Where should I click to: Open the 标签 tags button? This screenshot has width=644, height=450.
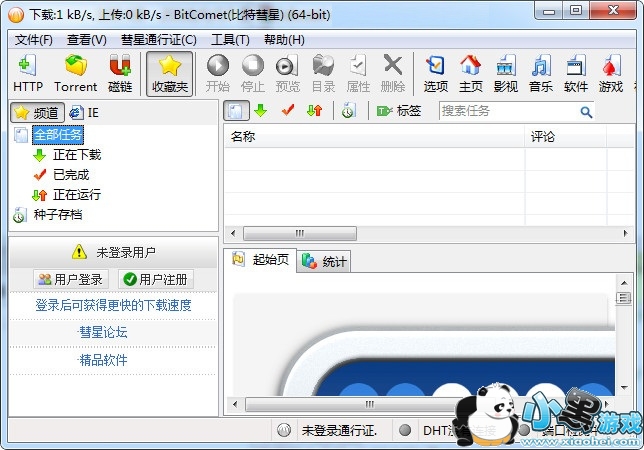[x=398, y=110]
